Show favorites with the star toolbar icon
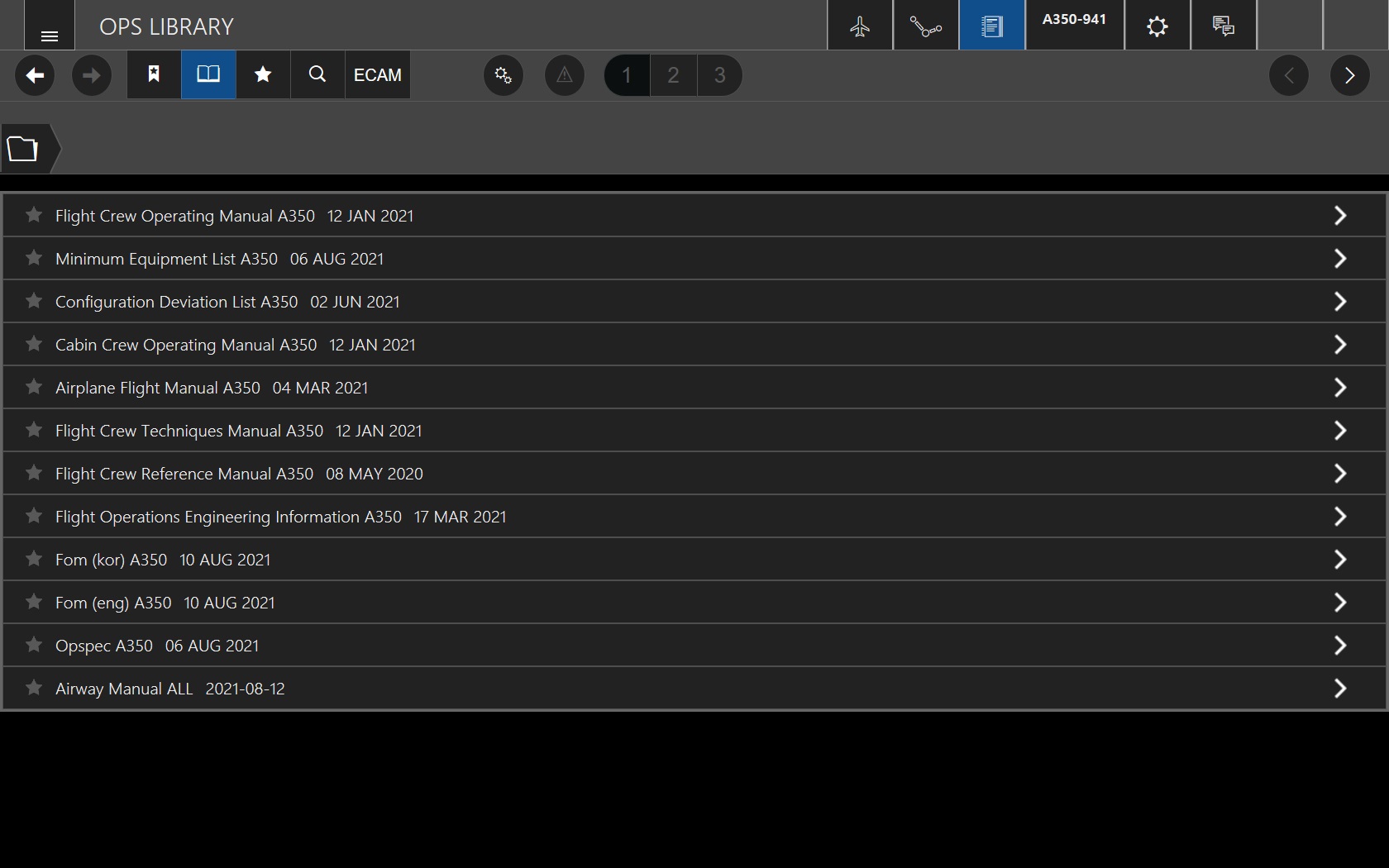This screenshot has width=1389, height=868. click(x=263, y=75)
